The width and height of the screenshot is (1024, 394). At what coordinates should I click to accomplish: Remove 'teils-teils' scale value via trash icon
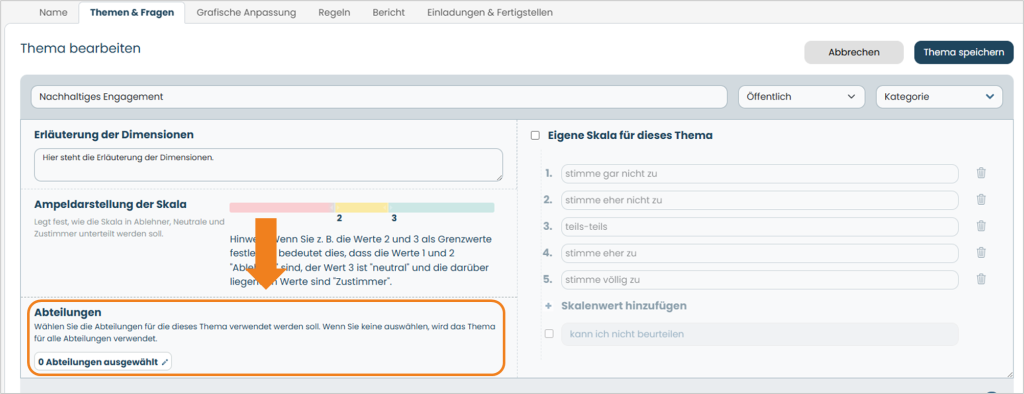980,226
